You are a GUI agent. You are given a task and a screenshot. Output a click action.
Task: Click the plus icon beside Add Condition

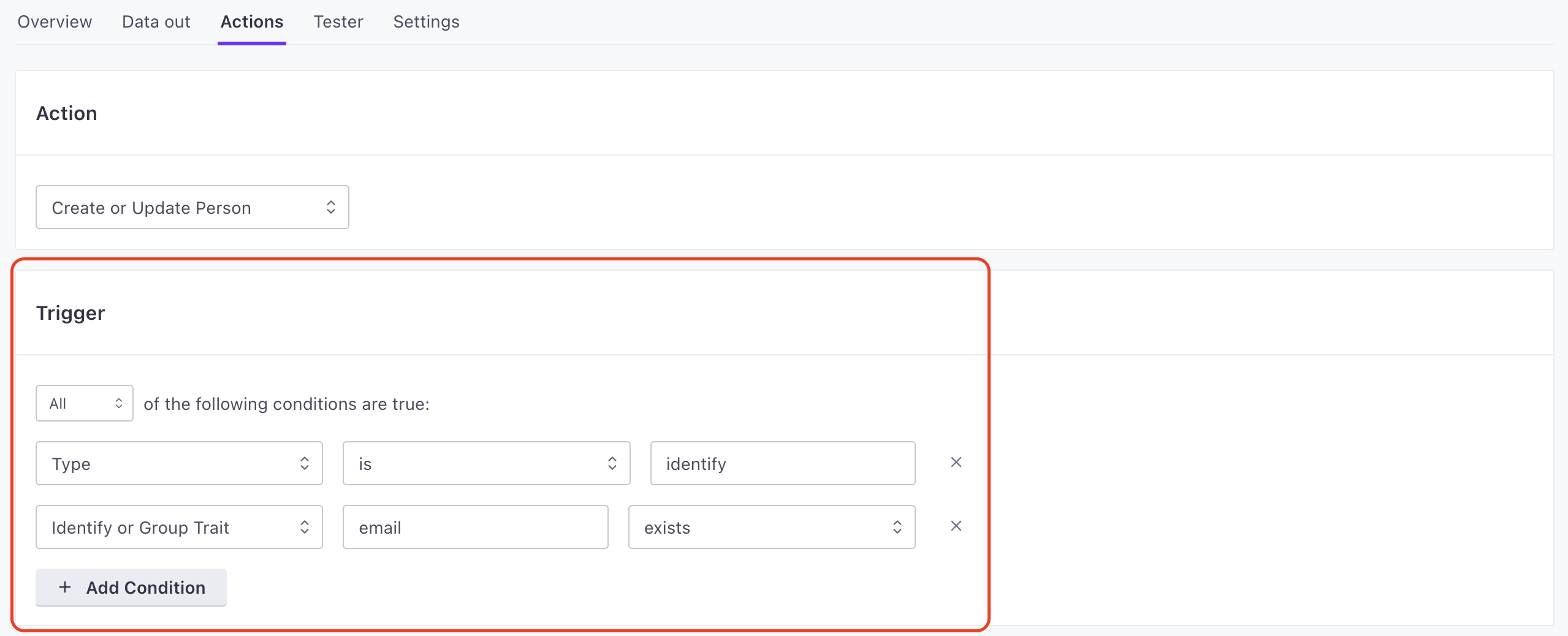pyautogui.click(x=65, y=588)
